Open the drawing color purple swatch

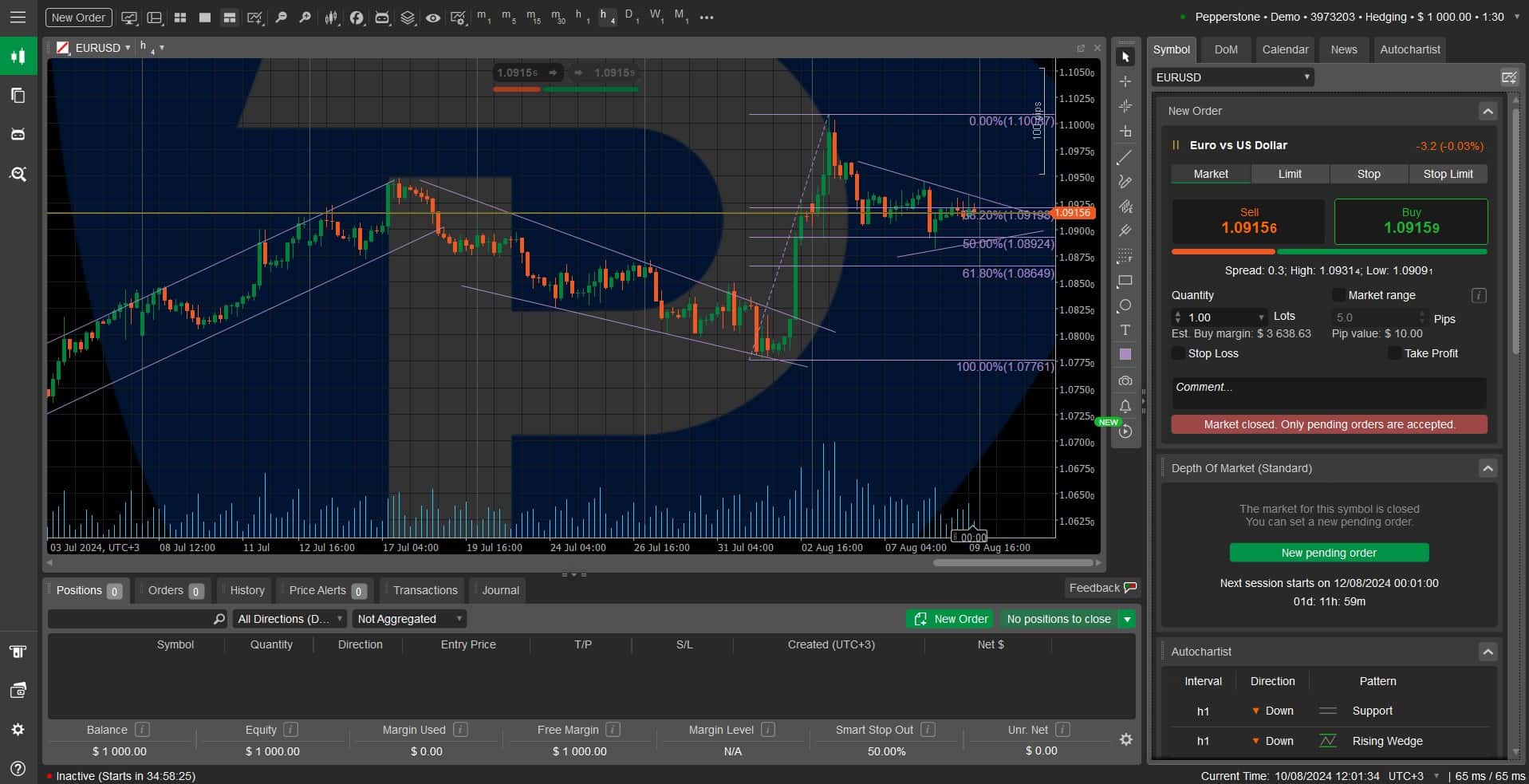coord(1125,354)
